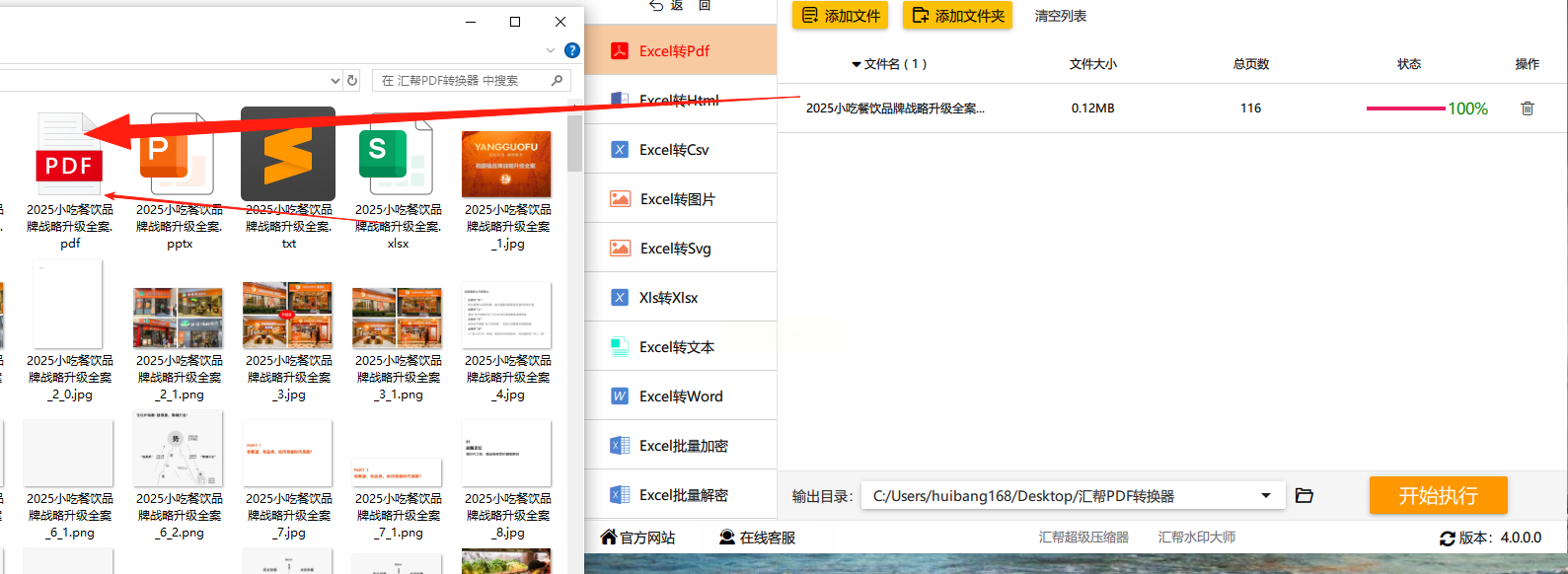The height and width of the screenshot is (574, 1568).
Task: Select the Sublime txt file icon
Action: coord(288,154)
